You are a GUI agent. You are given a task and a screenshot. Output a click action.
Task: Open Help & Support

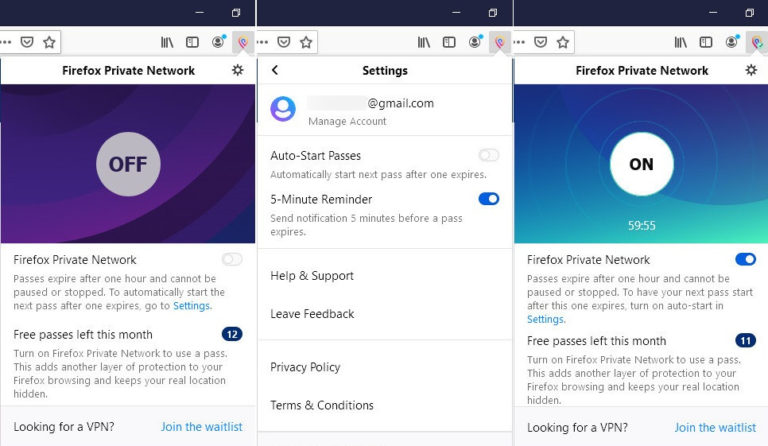point(312,276)
